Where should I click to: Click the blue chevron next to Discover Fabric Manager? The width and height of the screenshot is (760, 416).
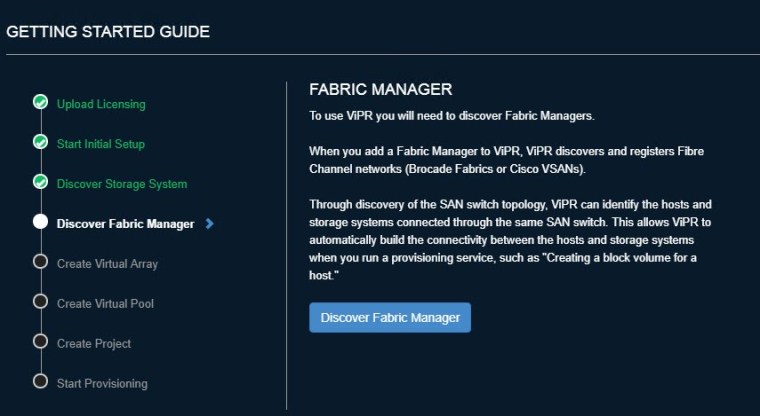[x=209, y=224]
